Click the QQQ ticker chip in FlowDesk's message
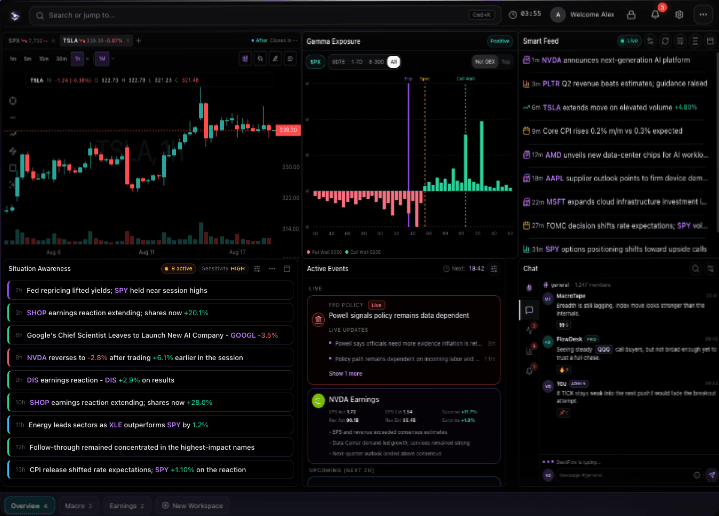 [x=603, y=350]
